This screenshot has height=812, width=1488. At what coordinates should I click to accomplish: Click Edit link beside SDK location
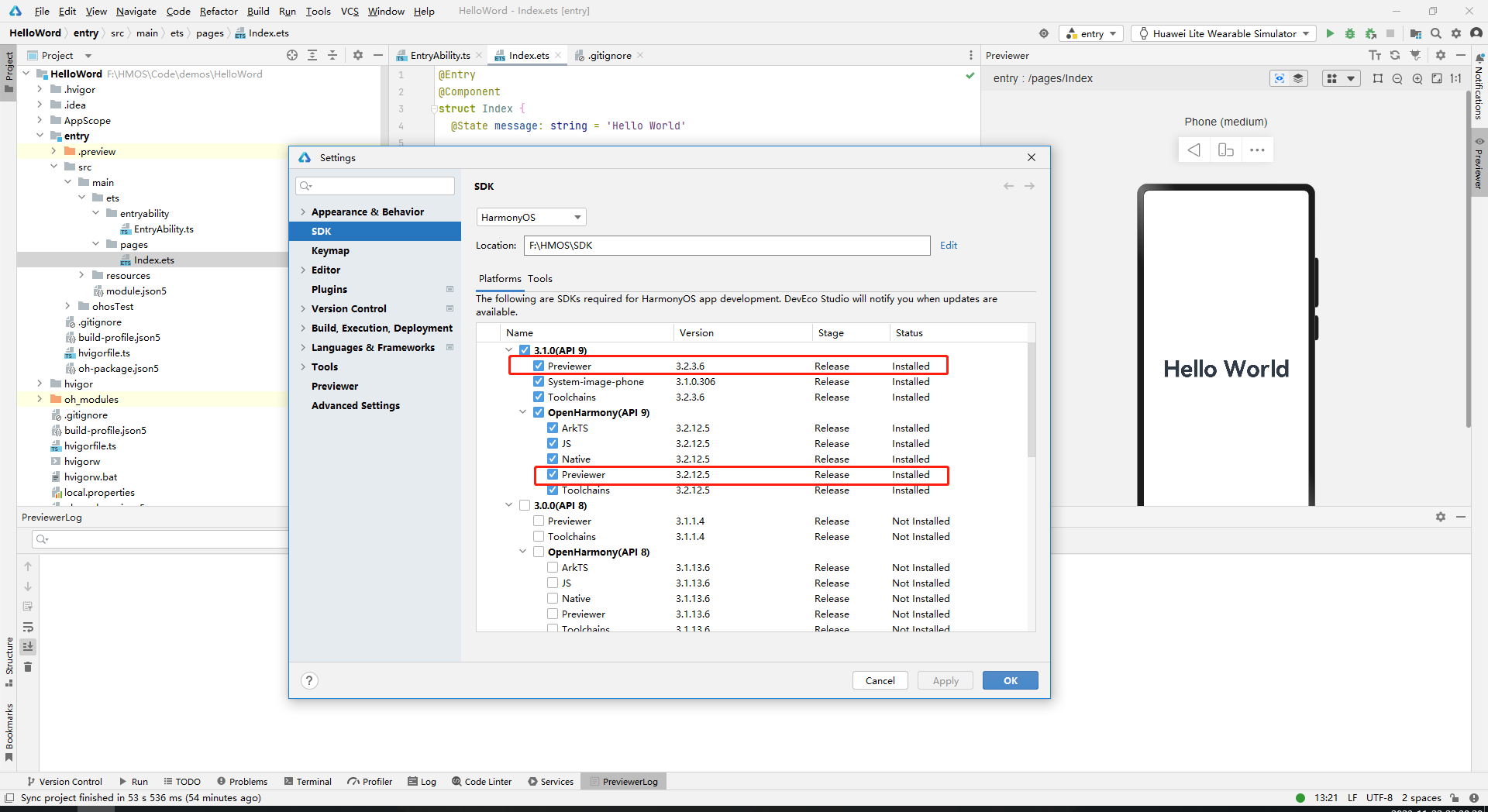pos(949,245)
